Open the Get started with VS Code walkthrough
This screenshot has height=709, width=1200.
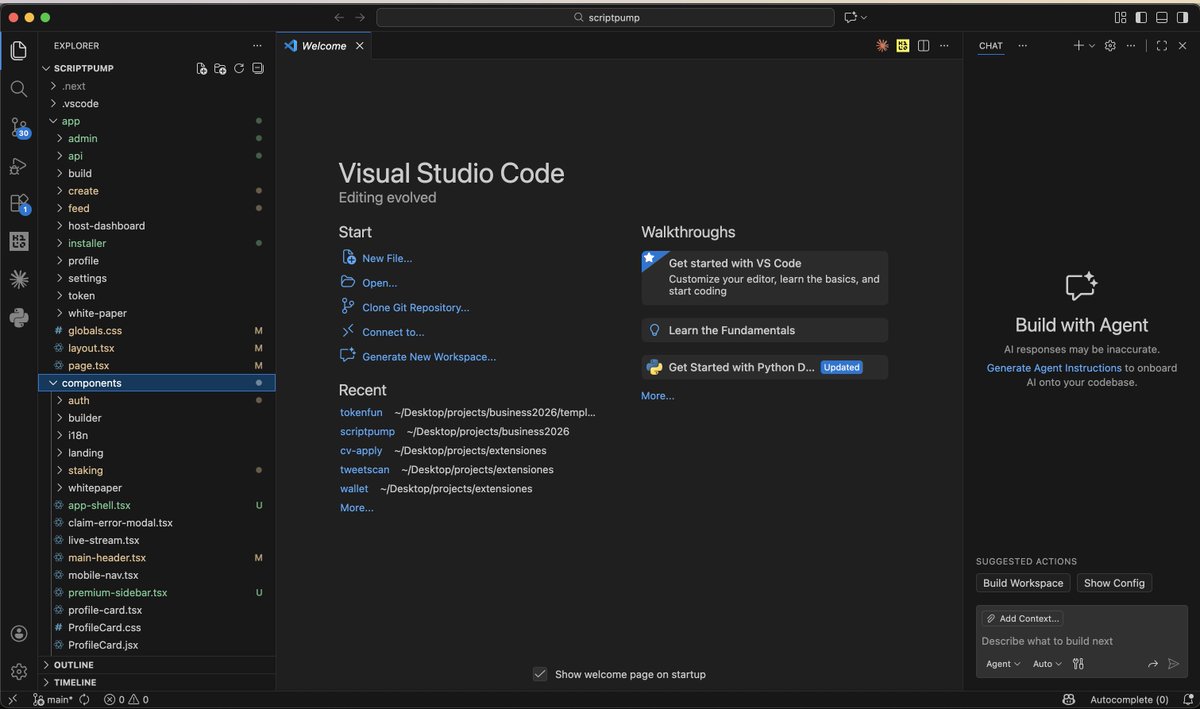pos(765,277)
